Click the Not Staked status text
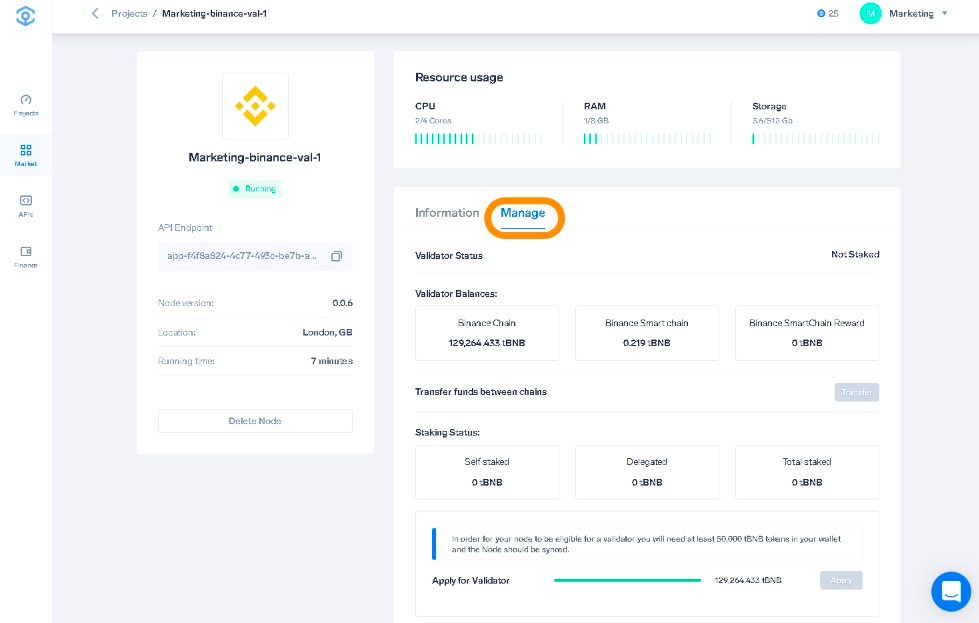 pyautogui.click(x=855, y=255)
